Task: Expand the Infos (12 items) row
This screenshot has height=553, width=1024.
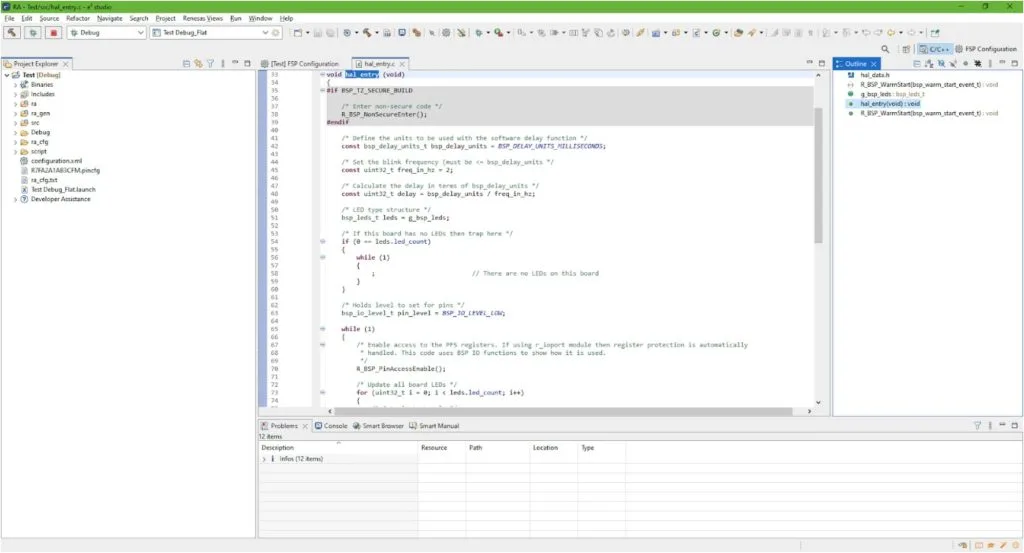Action: (x=264, y=458)
